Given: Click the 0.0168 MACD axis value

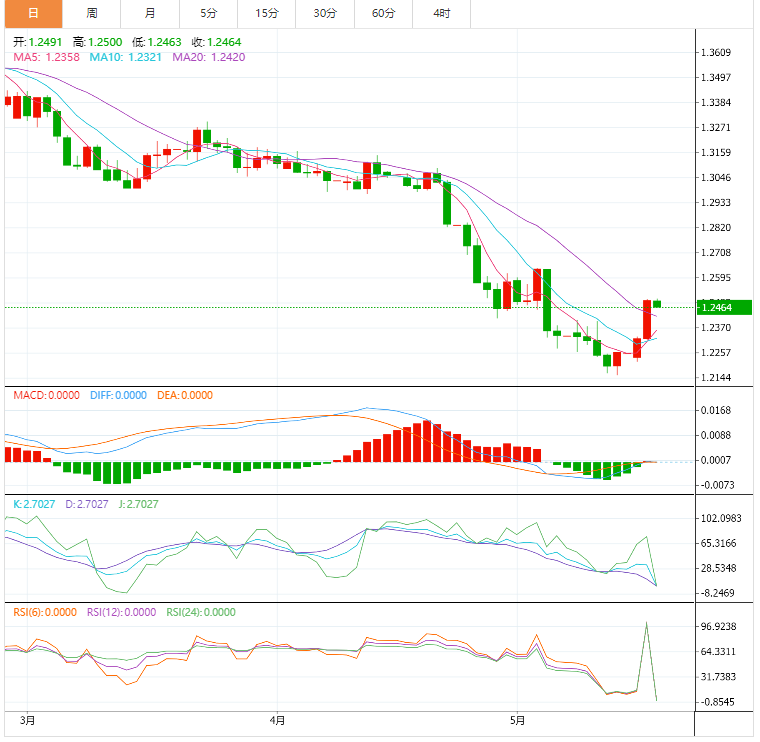Looking at the screenshot, I should coord(716,410).
